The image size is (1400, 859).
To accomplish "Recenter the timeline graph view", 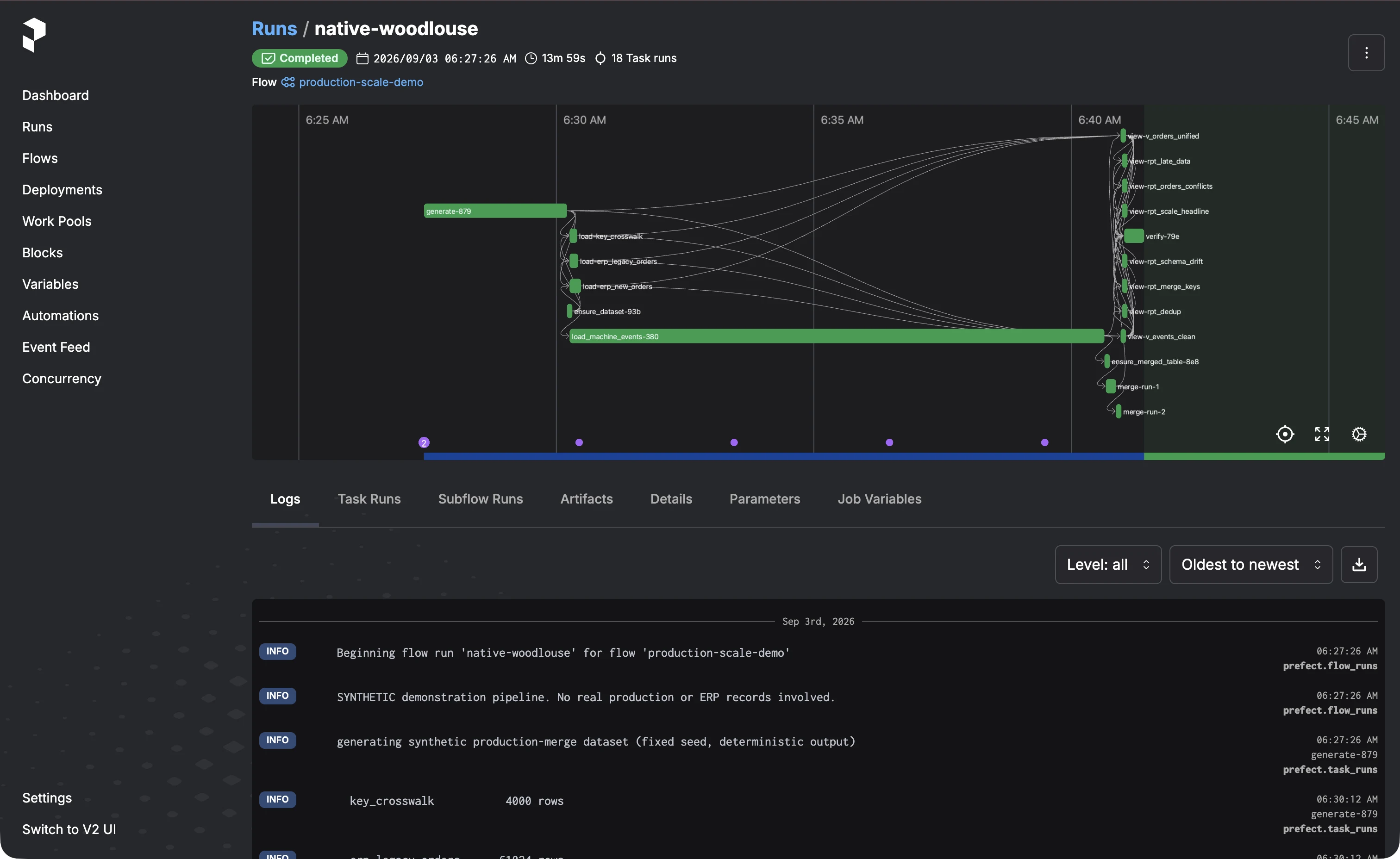I will 1285,434.
